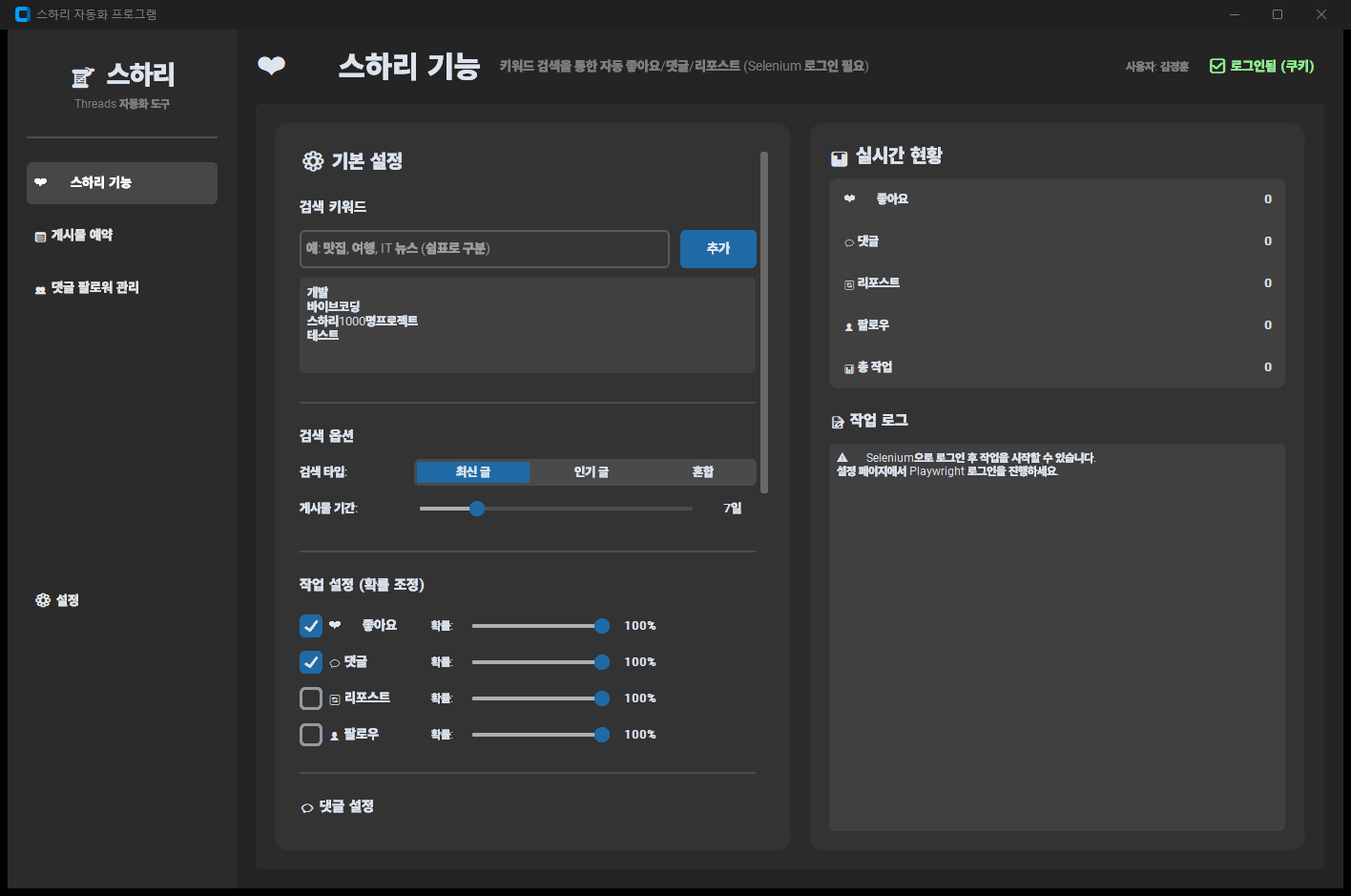The height and width of the screenshot is (896, 1351).
Task: Click the 추가 keyword button
Action: tap(718, 249)
